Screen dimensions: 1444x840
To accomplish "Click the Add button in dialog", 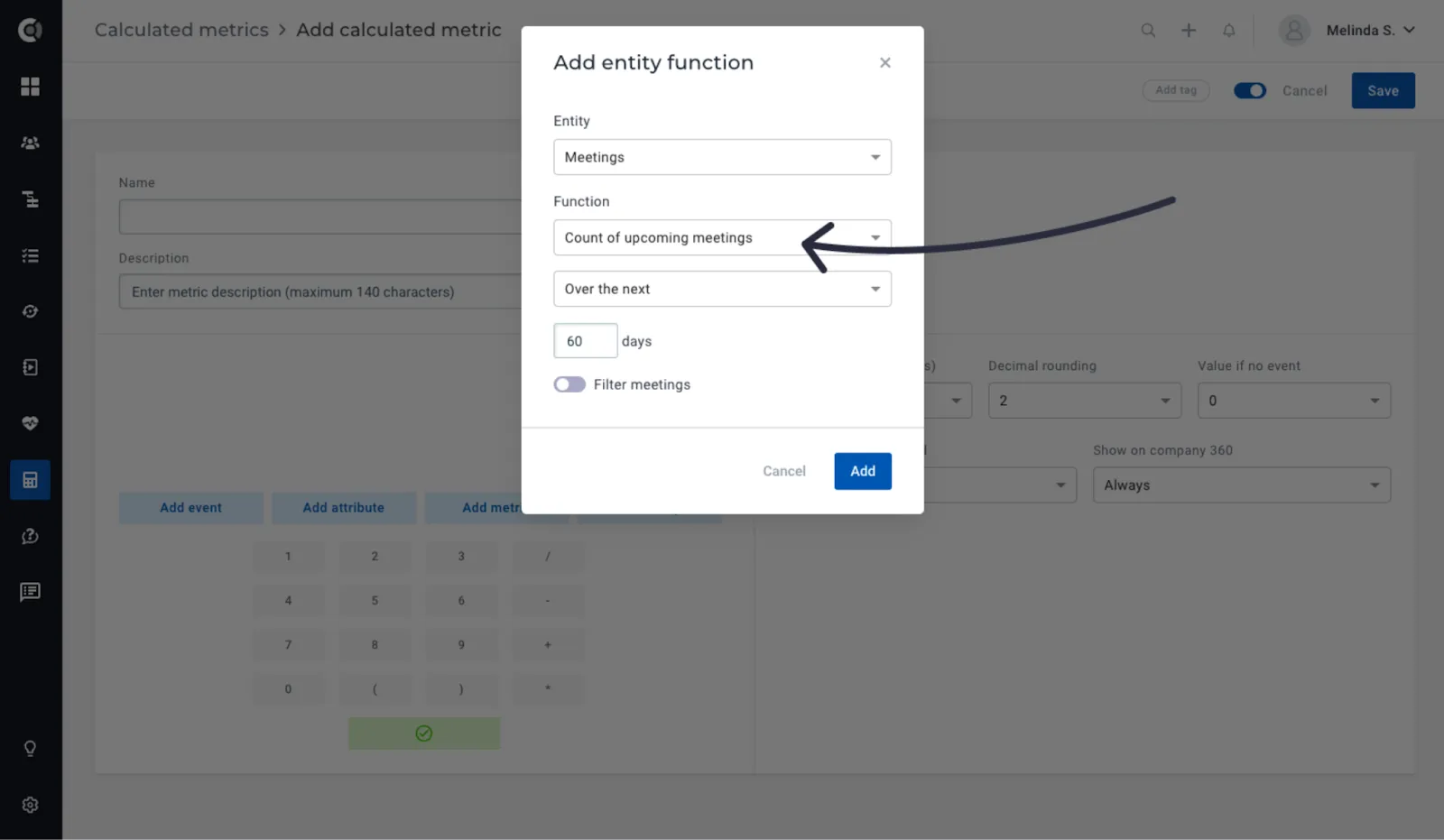I will click(863, 471).
